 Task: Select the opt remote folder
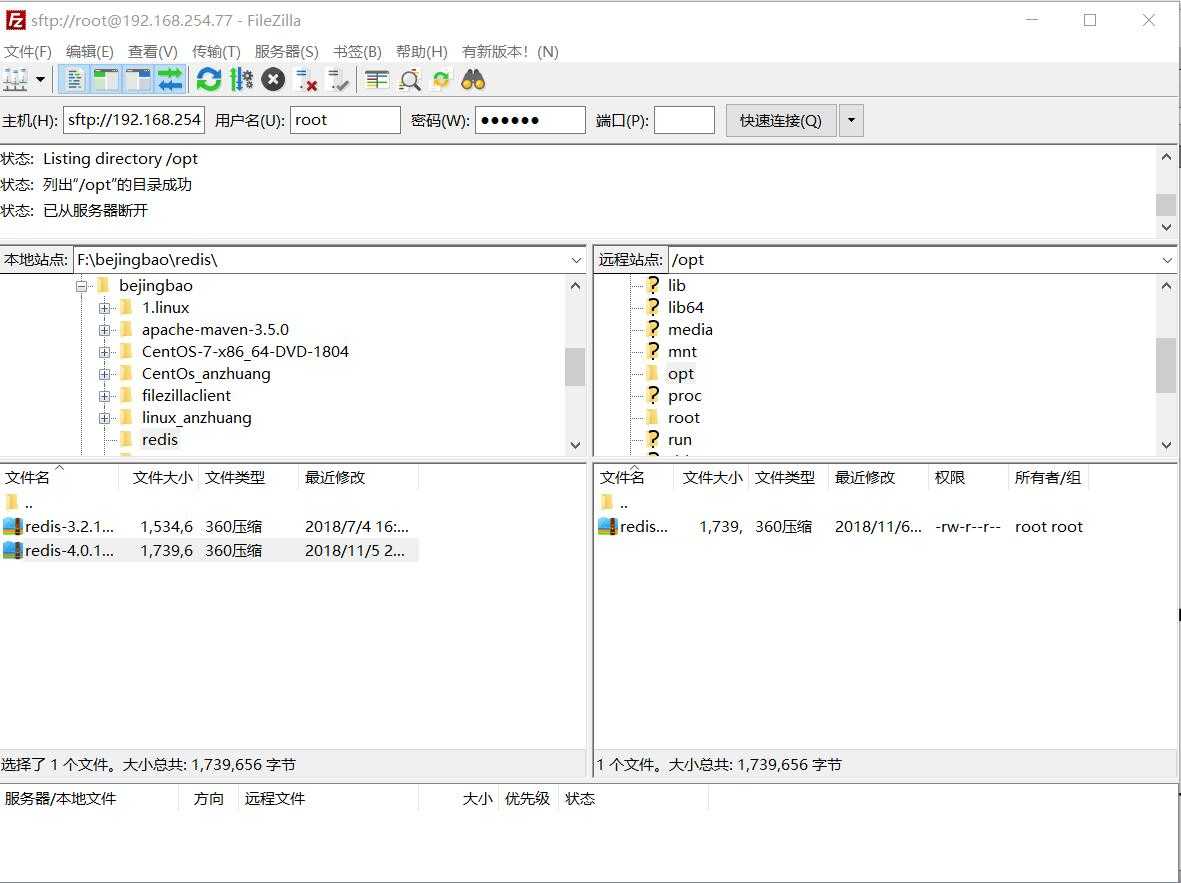tap(680, 374)
